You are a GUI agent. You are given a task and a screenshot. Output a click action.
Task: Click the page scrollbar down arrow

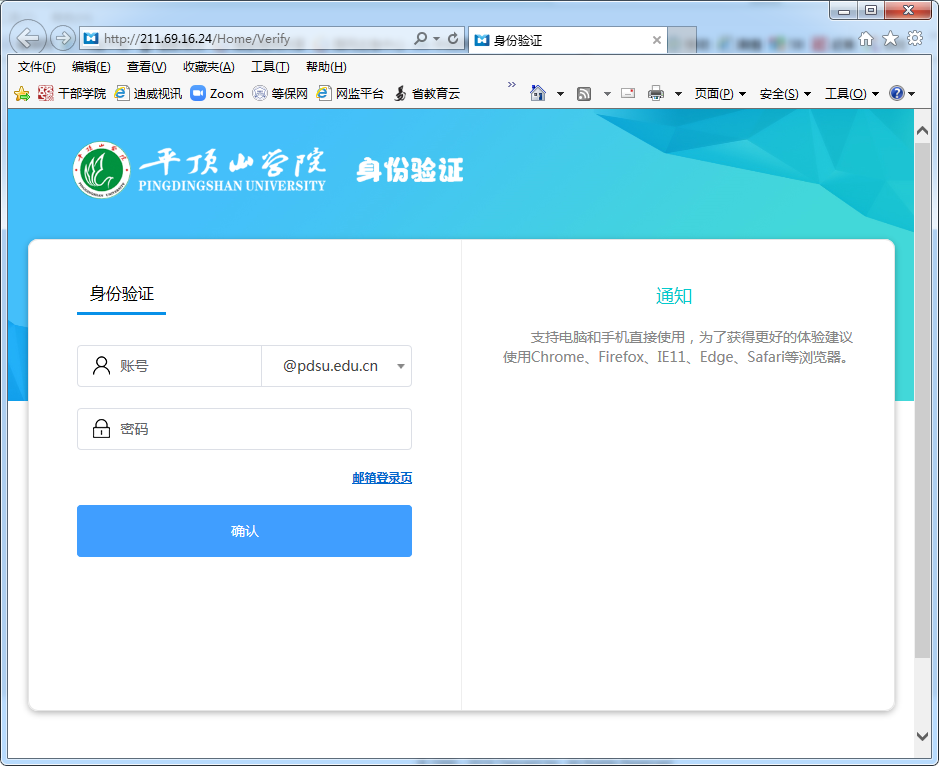922,736
